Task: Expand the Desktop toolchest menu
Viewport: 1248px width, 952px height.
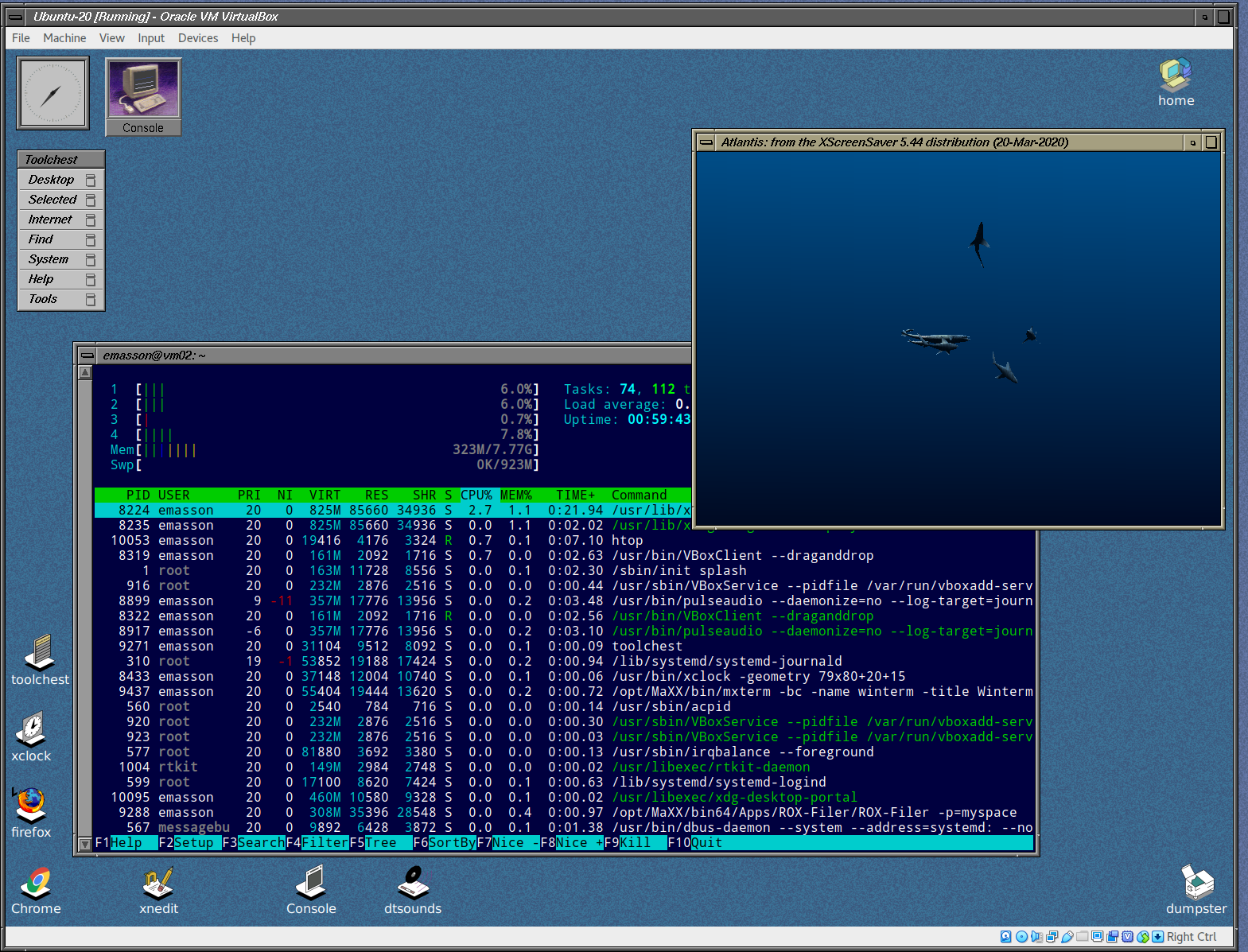Action: [x=52, y=180]
